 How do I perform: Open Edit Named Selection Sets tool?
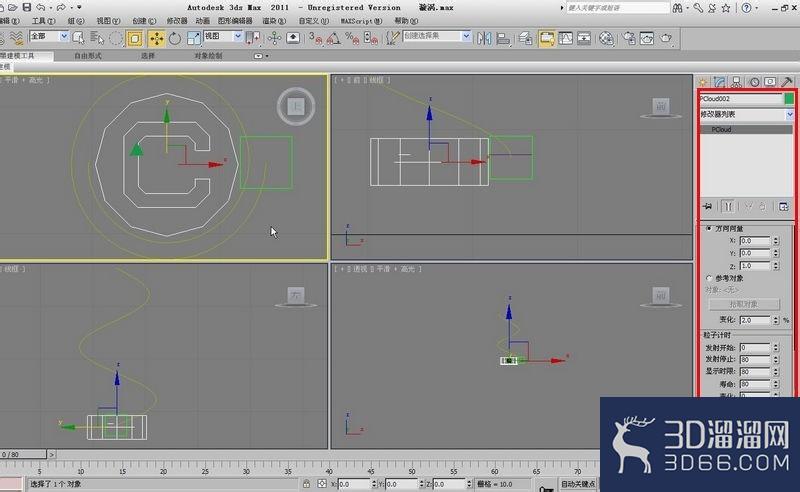[x=392, y=38]
